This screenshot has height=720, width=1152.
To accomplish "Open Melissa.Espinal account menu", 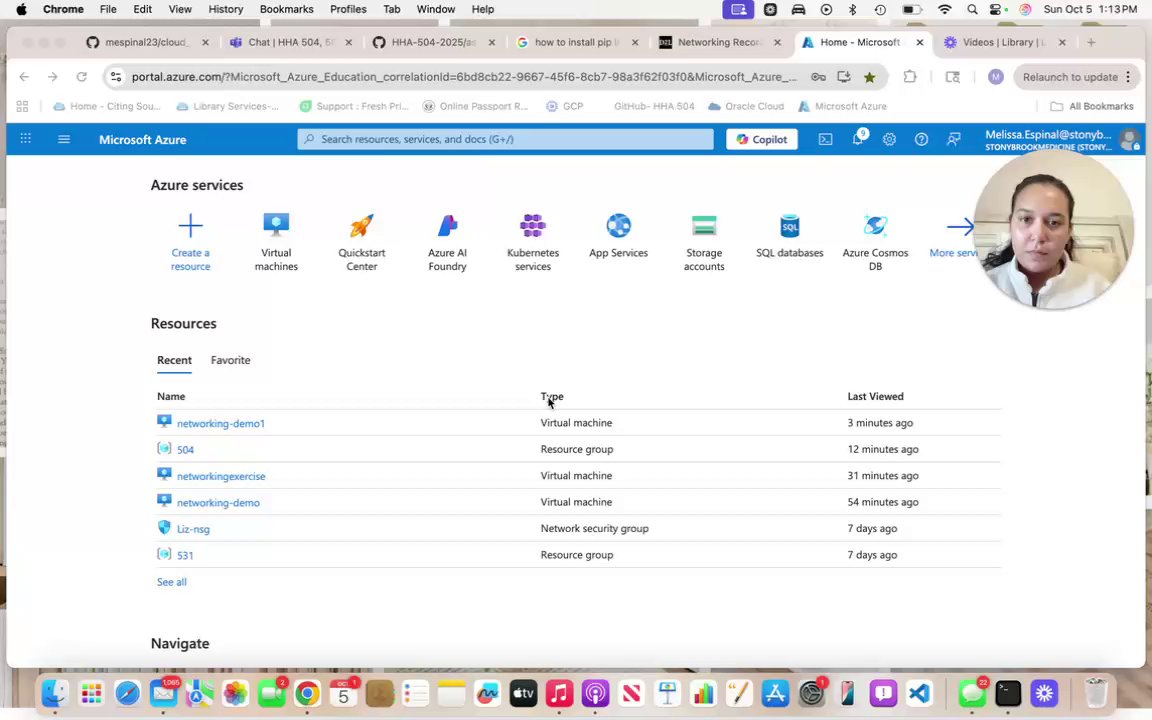I will coord(1062,139).
